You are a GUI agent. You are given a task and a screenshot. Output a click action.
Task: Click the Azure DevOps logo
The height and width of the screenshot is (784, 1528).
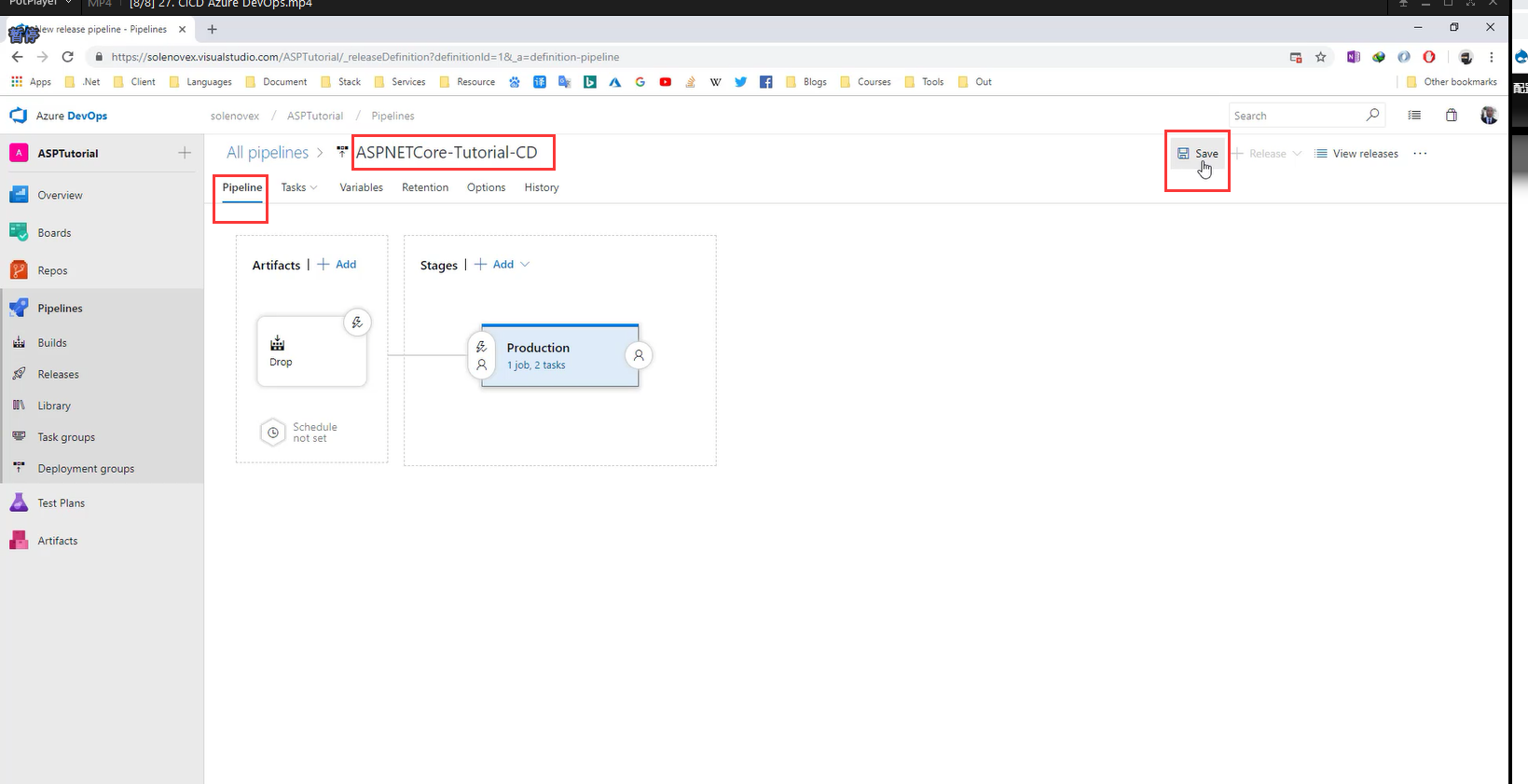point(19,116)
